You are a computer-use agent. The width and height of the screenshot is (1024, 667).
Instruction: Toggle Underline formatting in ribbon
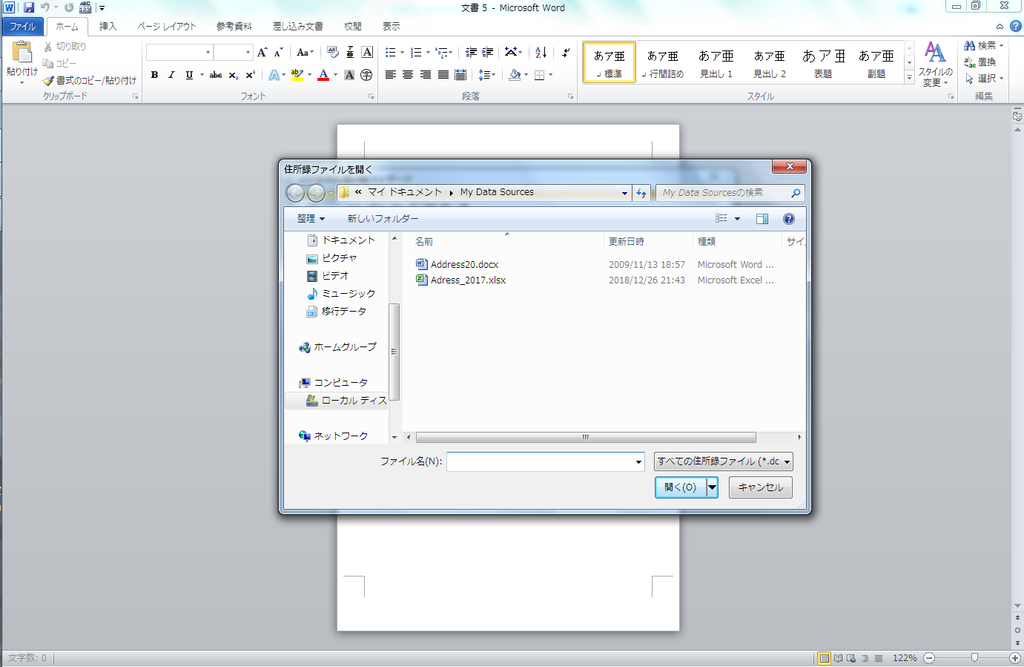tap(189, 75)
